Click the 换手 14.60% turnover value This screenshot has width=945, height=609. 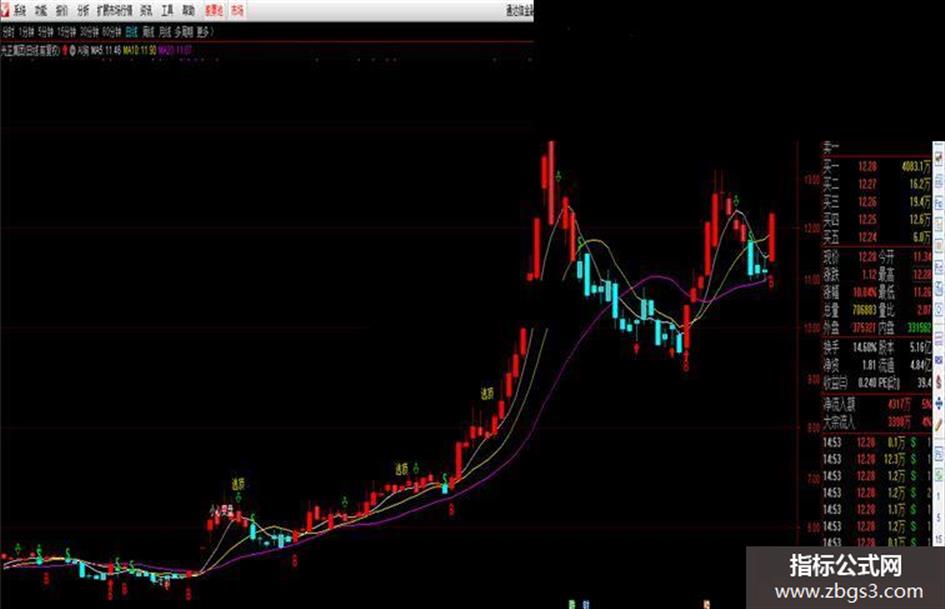(864, 347)
